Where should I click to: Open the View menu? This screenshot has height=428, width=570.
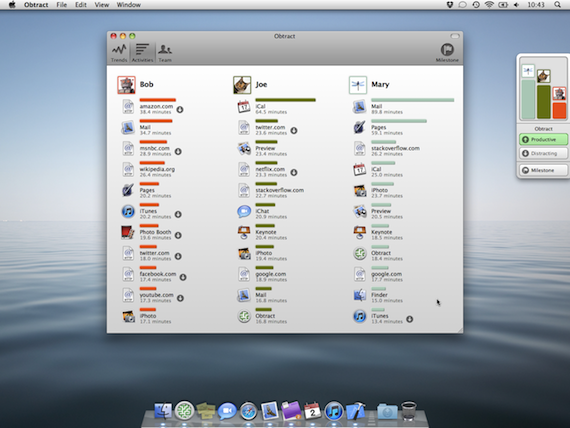coord(101,5)
